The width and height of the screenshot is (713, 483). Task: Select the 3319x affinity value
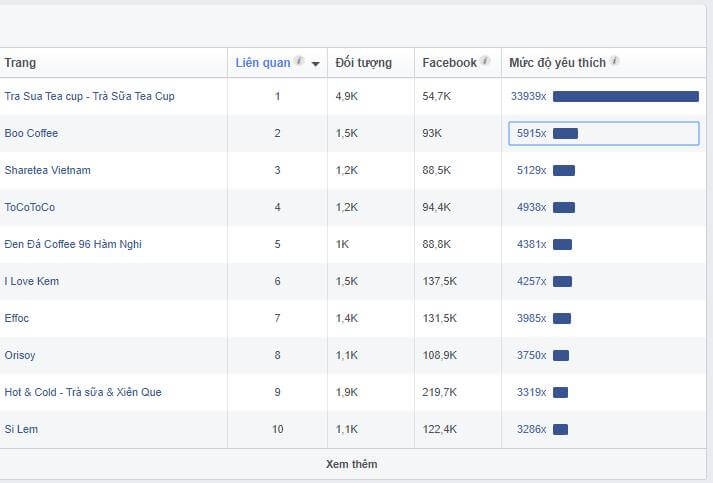click(531, 392)
